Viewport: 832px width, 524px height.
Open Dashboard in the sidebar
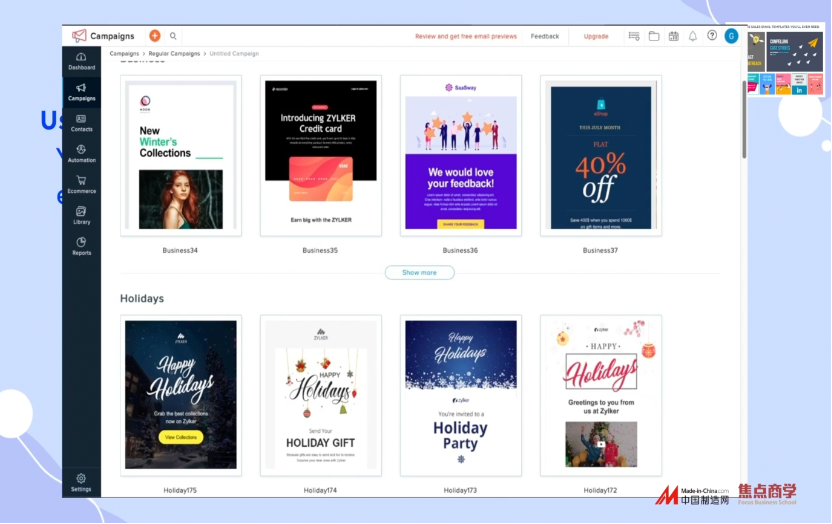pos(81,62)
